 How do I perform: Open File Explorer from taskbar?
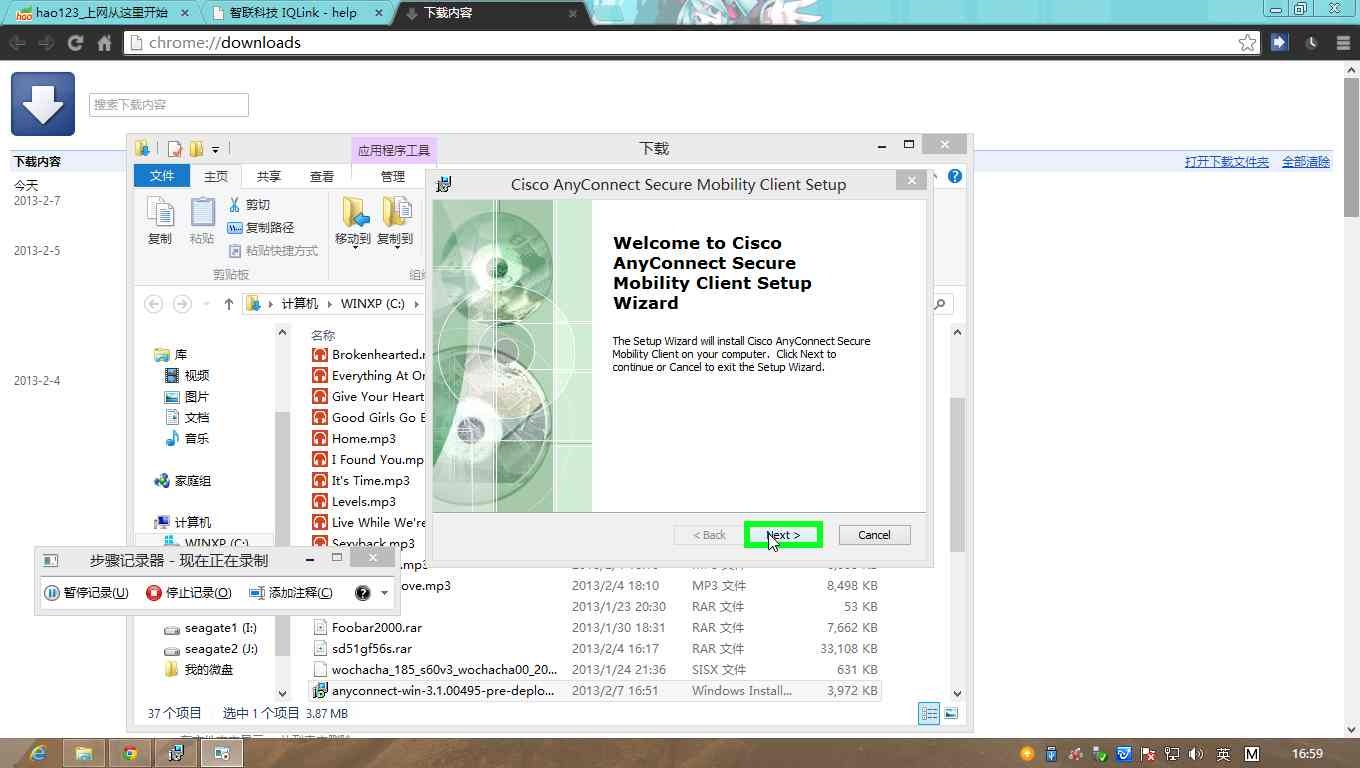(83, 753)
